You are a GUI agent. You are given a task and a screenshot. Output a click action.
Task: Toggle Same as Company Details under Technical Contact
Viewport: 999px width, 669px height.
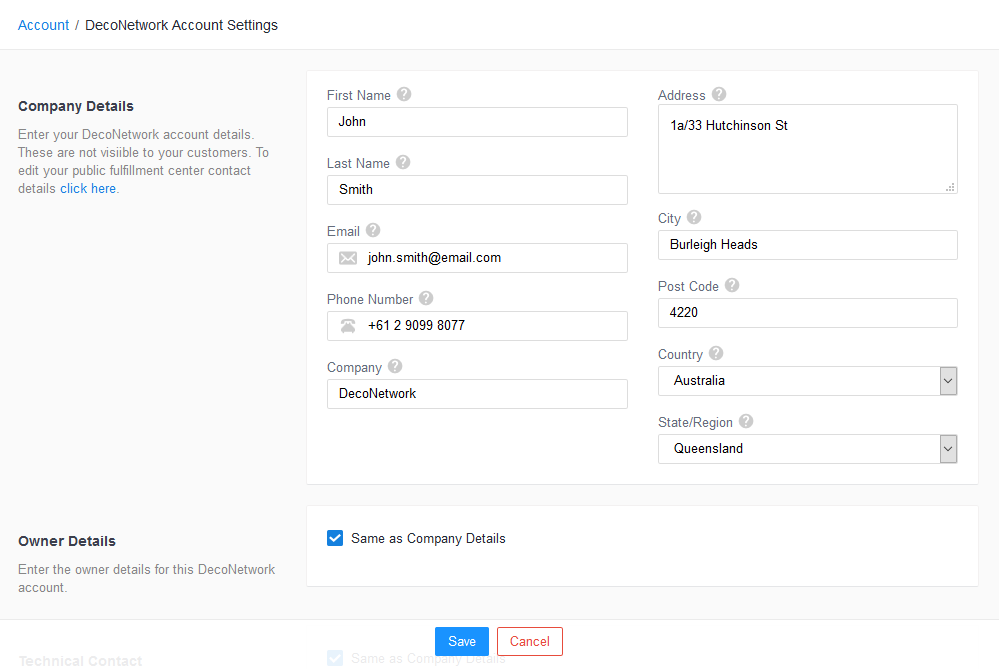click(335, 657)
